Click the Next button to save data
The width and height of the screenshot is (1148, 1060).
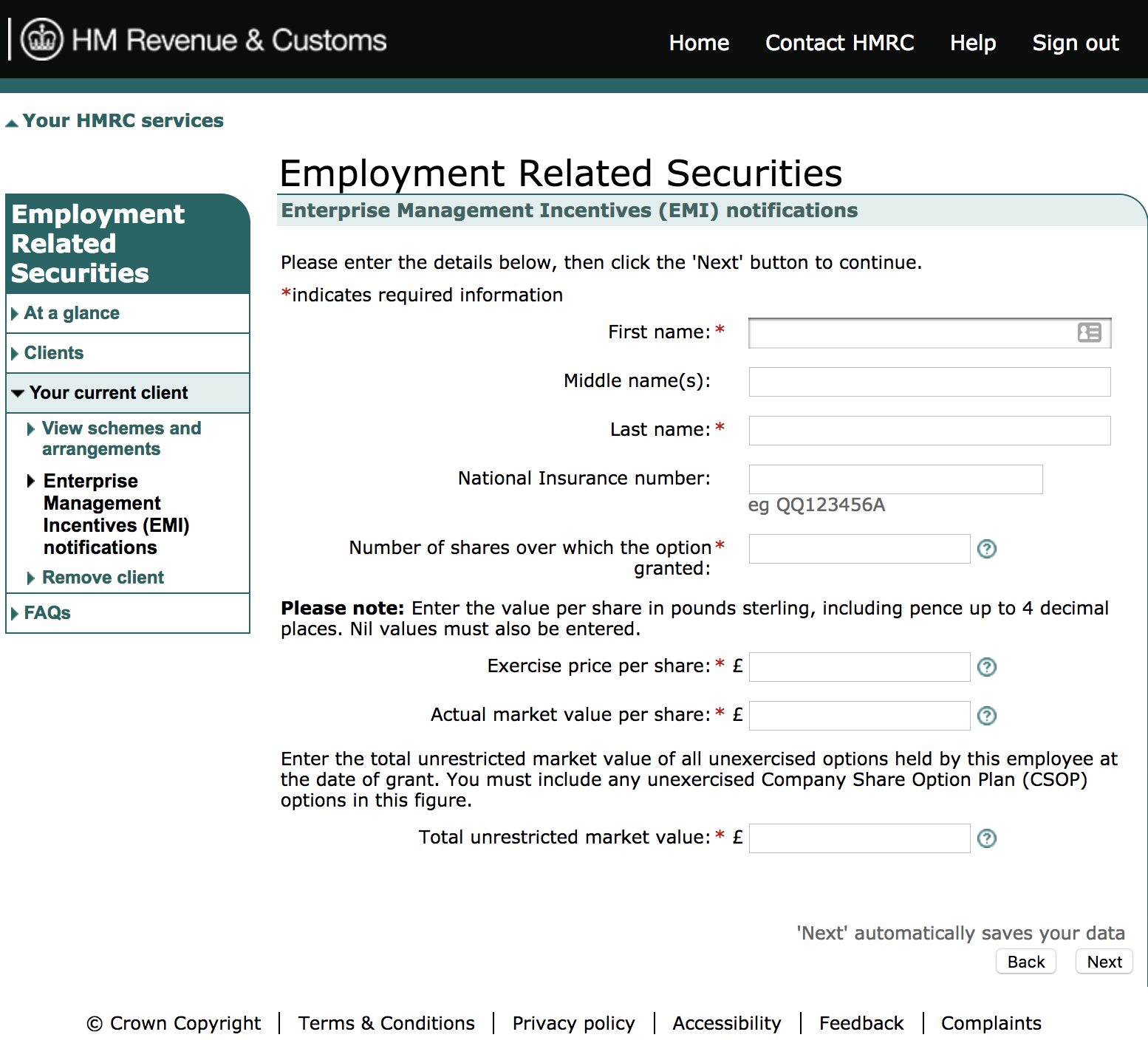pos(1104,961)
